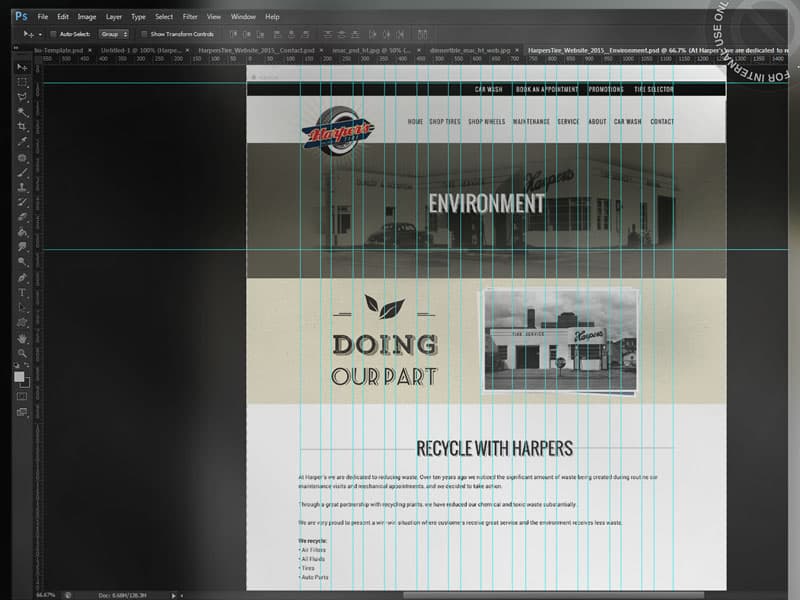Click the Align Top Edges icon
Screen dimensions: 800x600
[233, 34]
